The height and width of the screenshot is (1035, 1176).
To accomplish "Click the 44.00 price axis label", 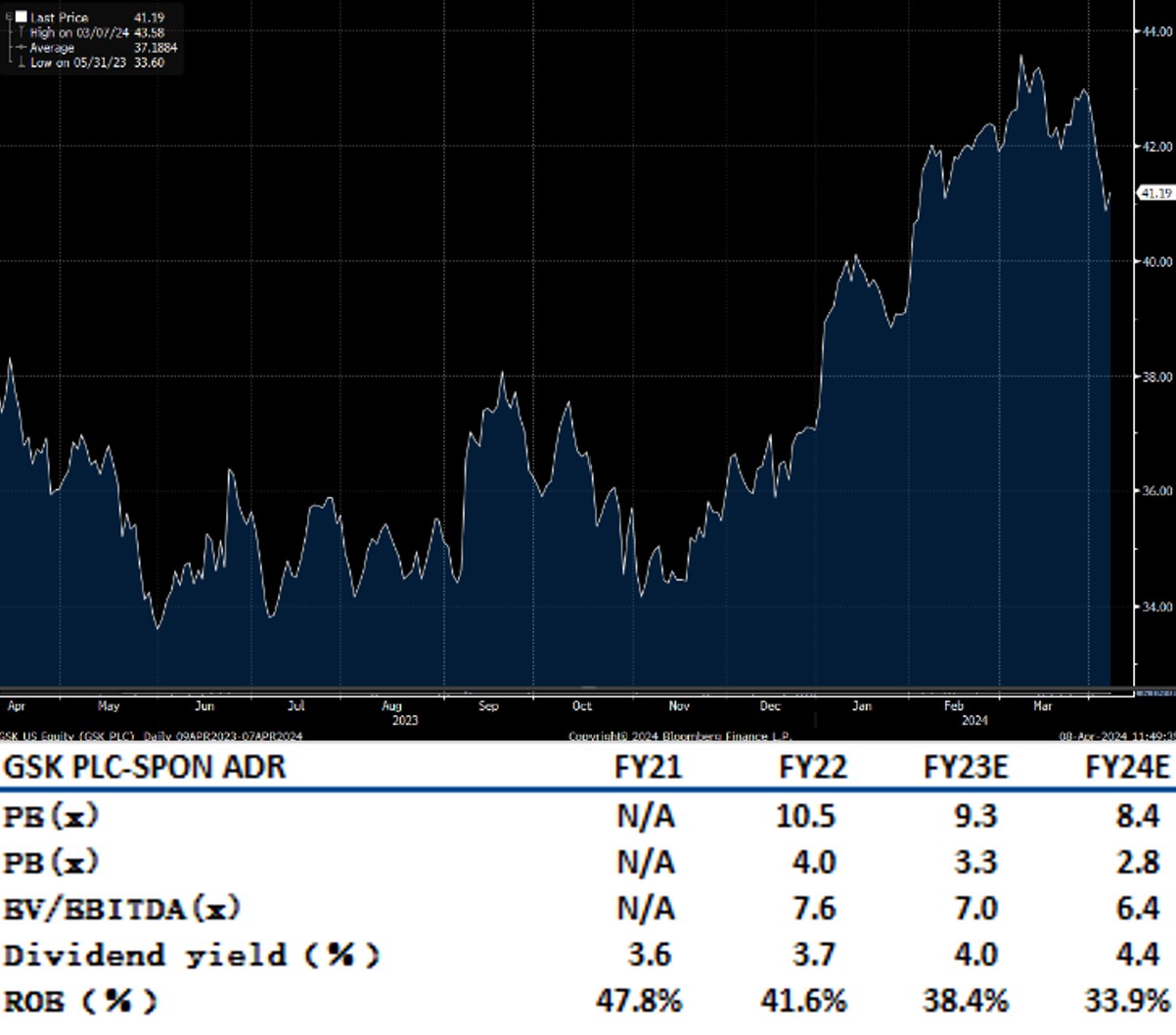I will point(1157,31).
